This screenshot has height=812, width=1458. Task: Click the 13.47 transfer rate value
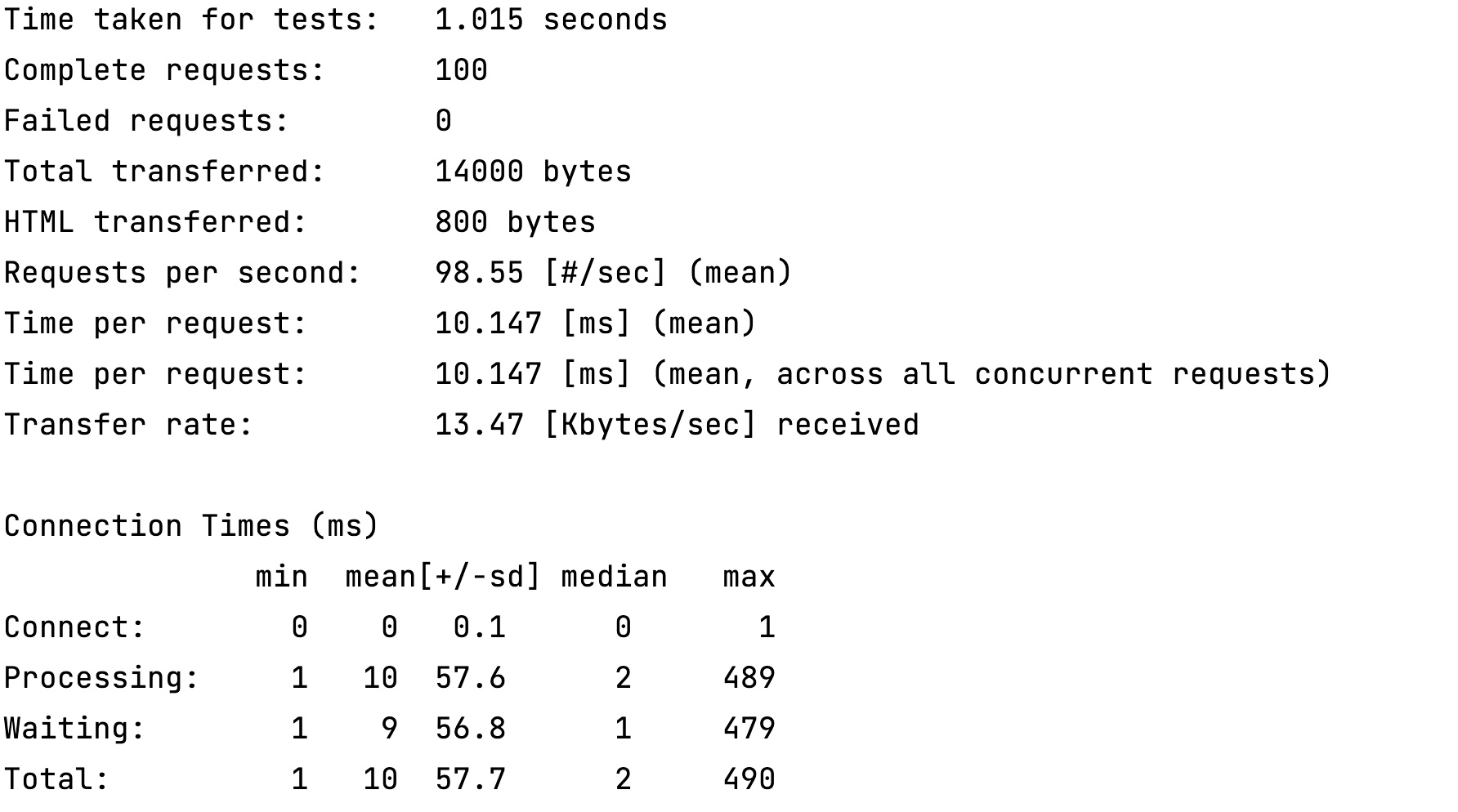(x=479, y=425)
